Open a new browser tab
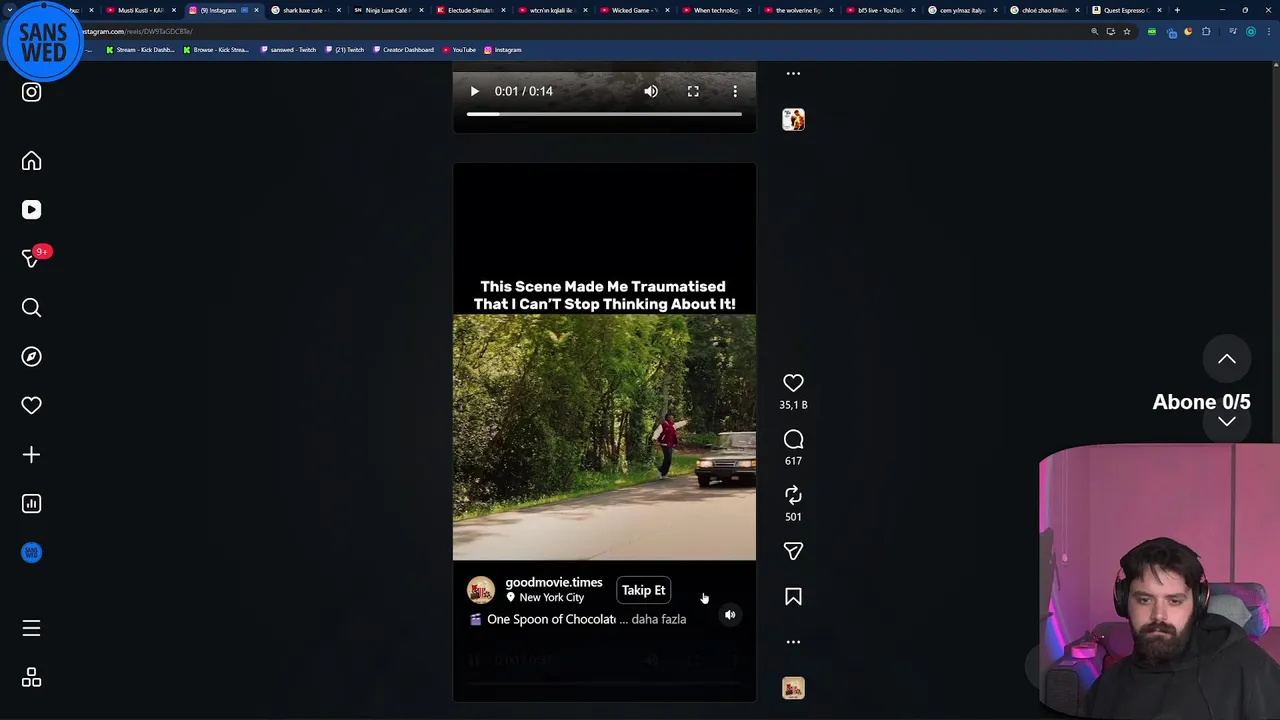1280x720 pixels. click(1177, 10)
